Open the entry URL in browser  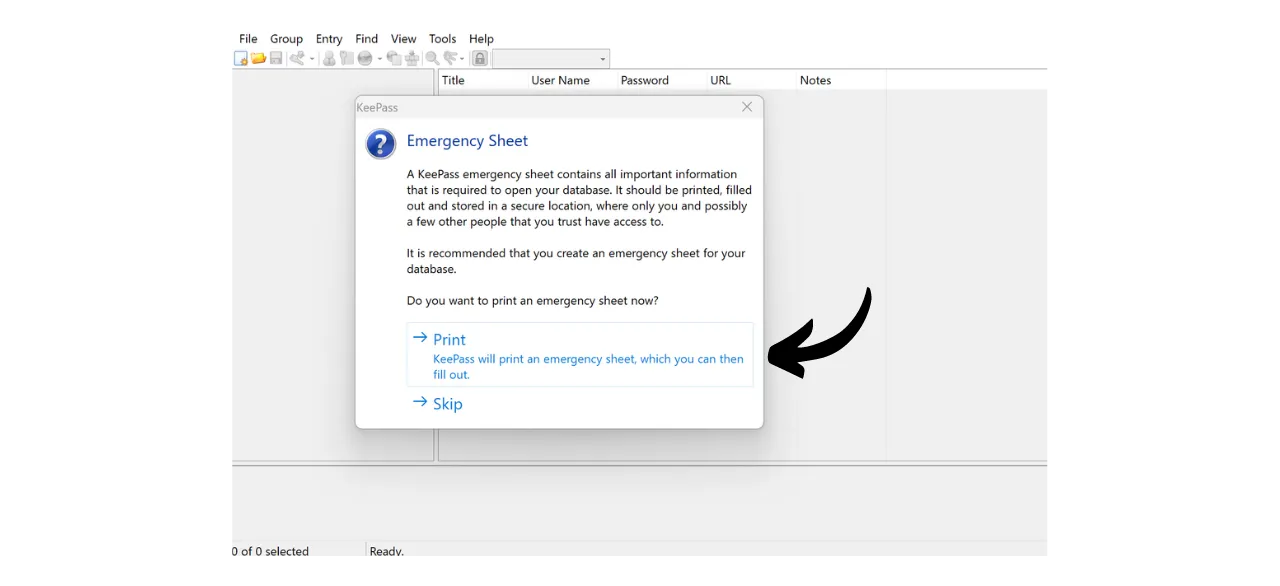pyautogui.click(x=364, y=58)
